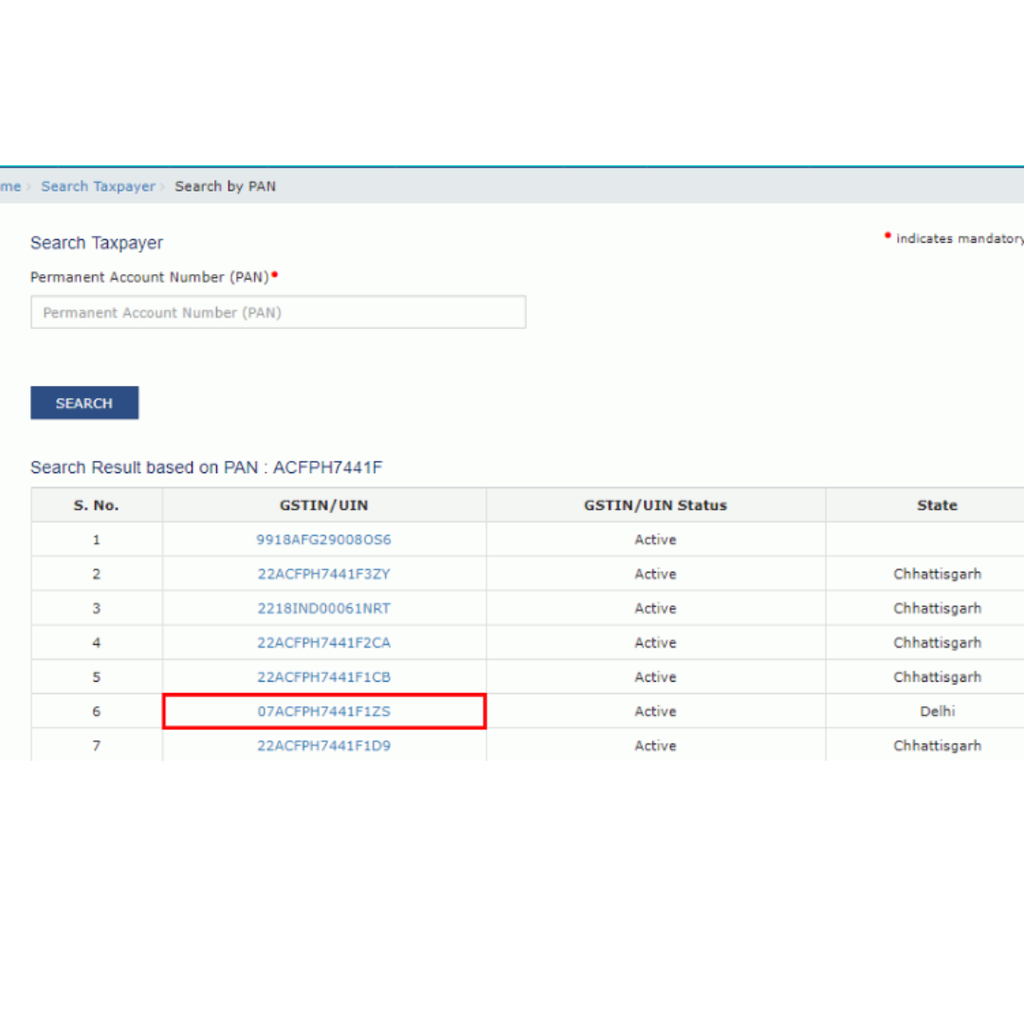Click the S. No. column header

coord(96,505)
